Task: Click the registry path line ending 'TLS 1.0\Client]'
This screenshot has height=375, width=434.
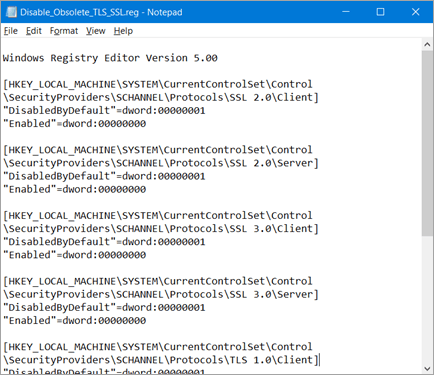Action: point(161,360)
